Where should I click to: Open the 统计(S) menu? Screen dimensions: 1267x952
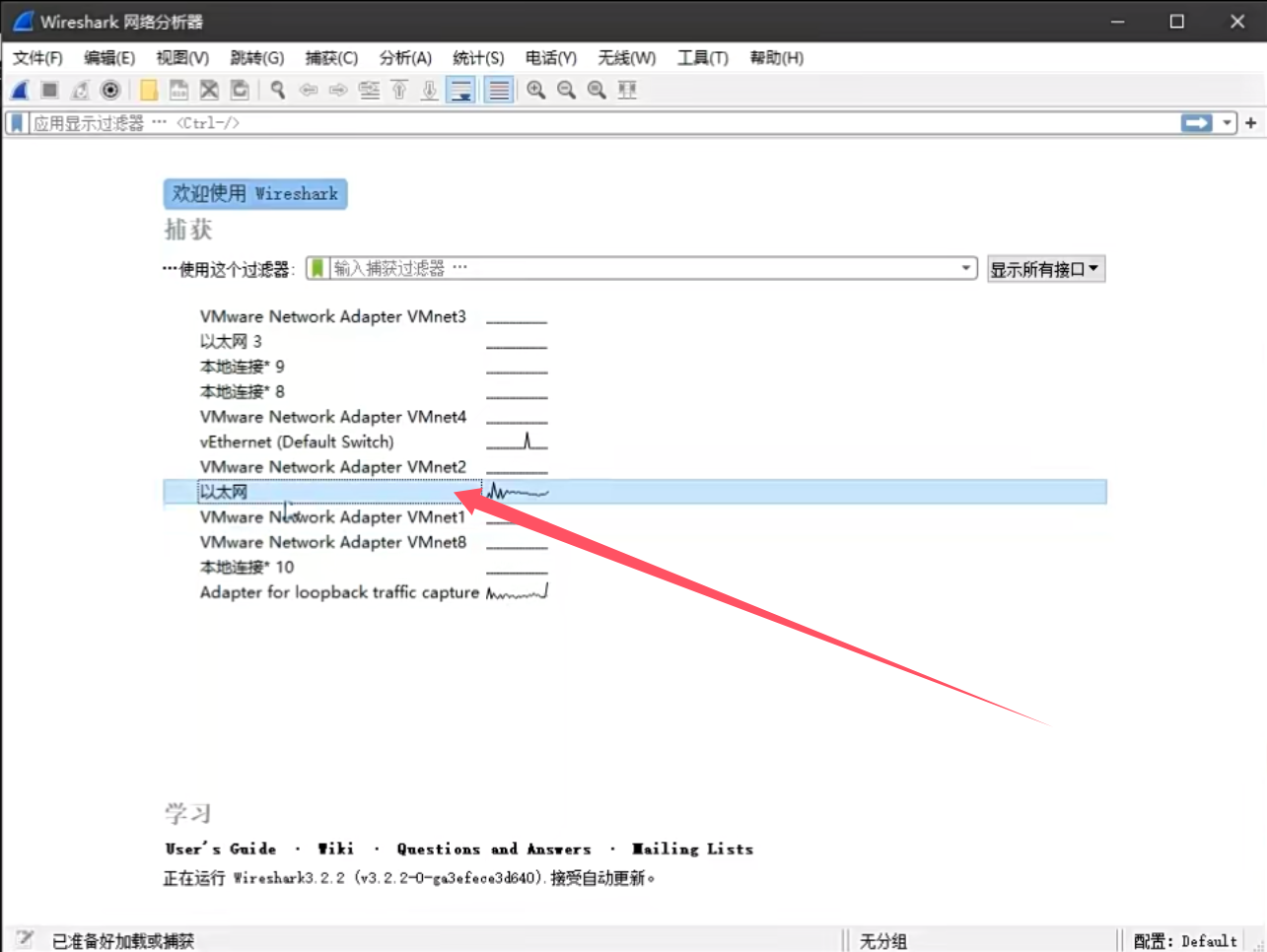pos(478,58)
